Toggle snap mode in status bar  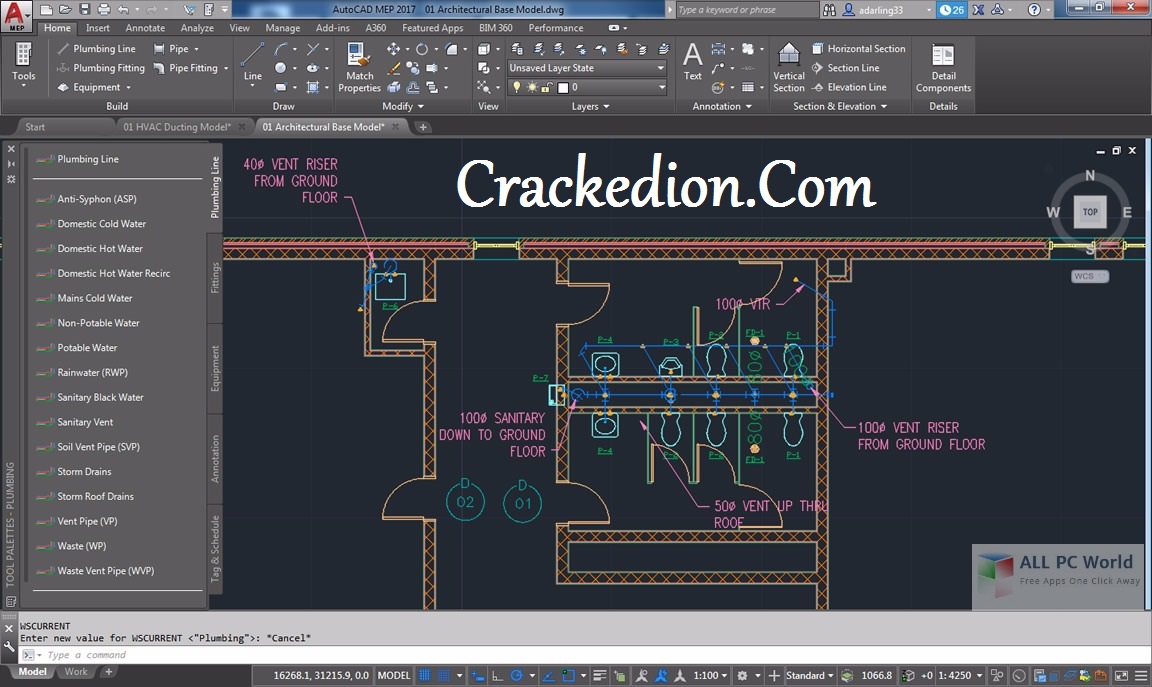[444, 675]
